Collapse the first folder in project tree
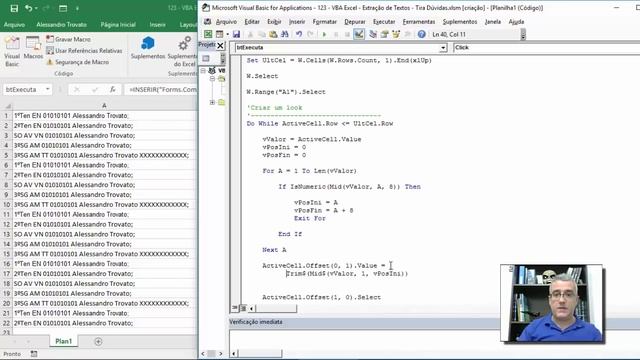This screenshot has width=640, height=360. pos(212,78)
